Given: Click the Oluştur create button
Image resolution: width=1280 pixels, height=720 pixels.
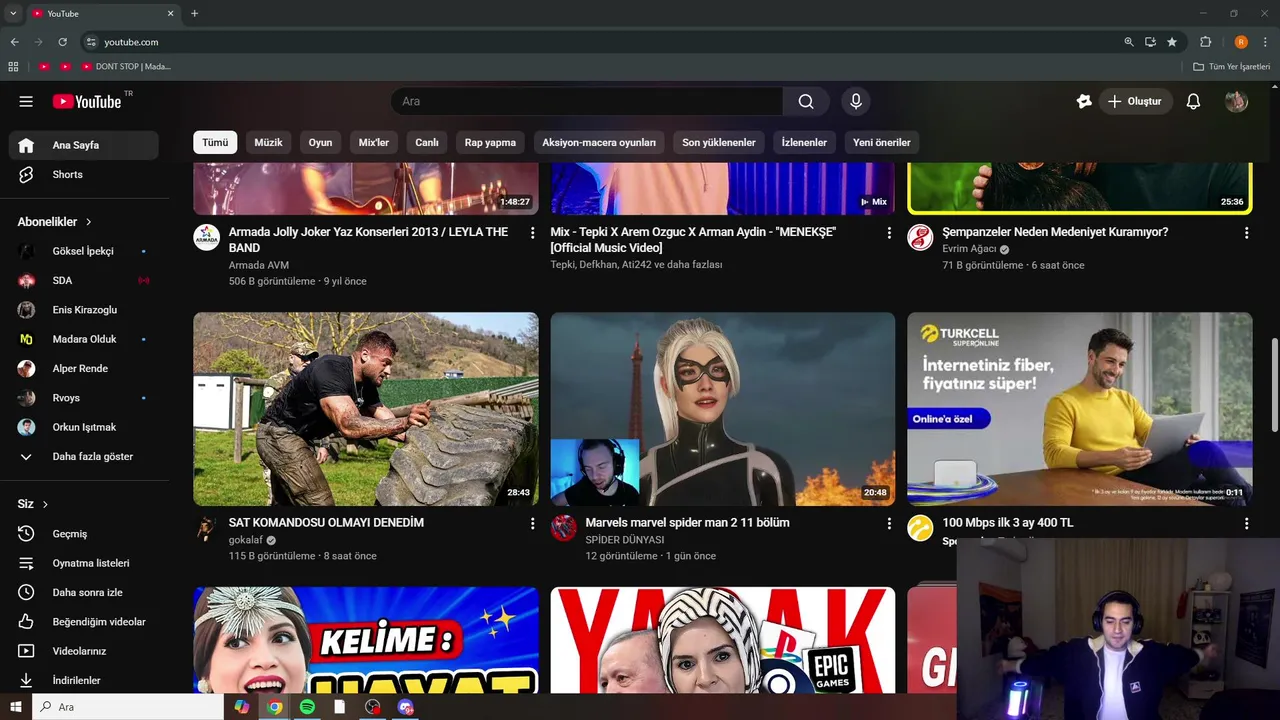Looking at the screenshot, I should (x=1135, y=101).
